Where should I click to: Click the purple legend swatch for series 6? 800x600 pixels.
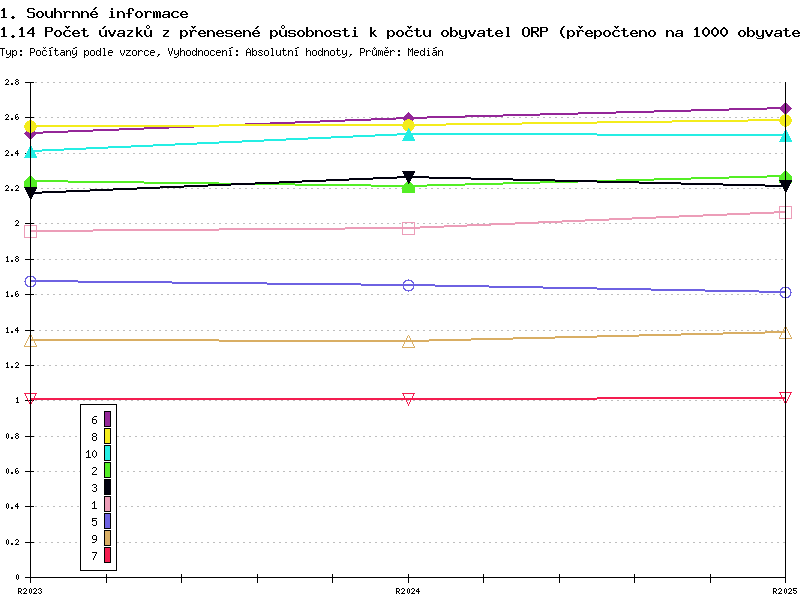pos(107,419)
